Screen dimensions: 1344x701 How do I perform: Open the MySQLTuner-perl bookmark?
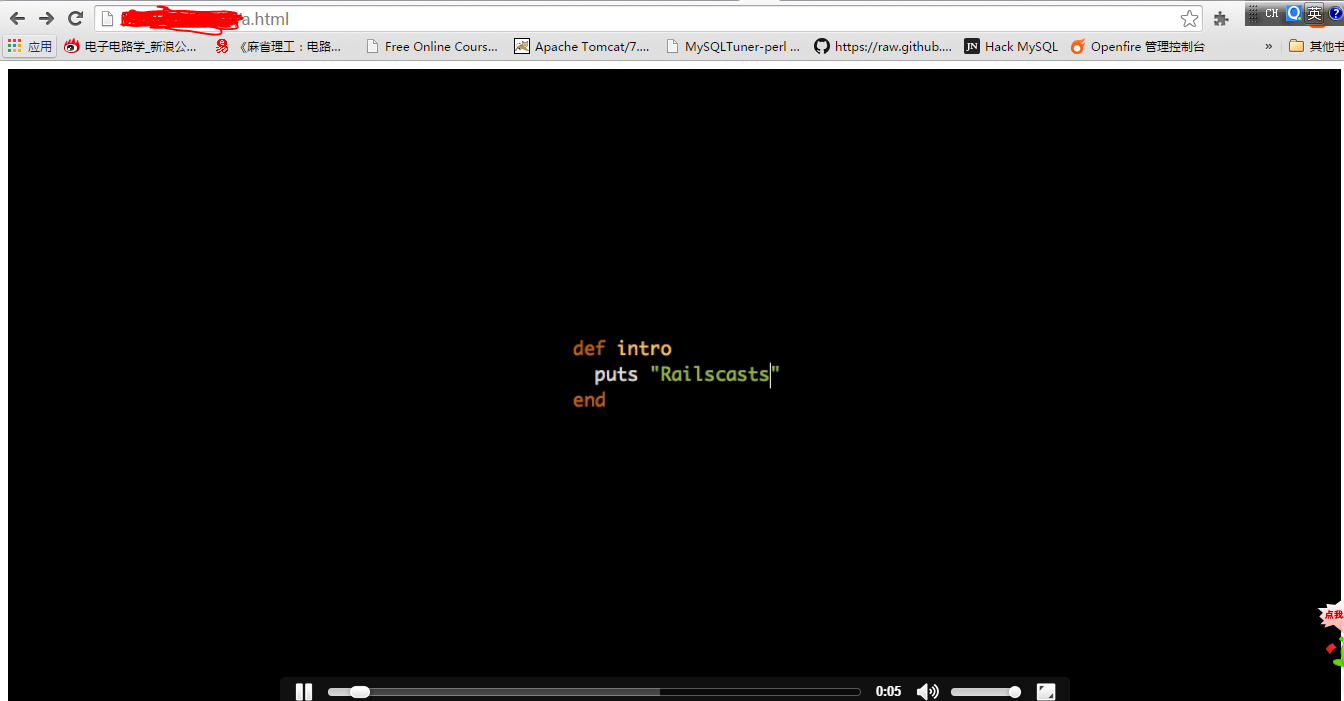pos(734,45)
